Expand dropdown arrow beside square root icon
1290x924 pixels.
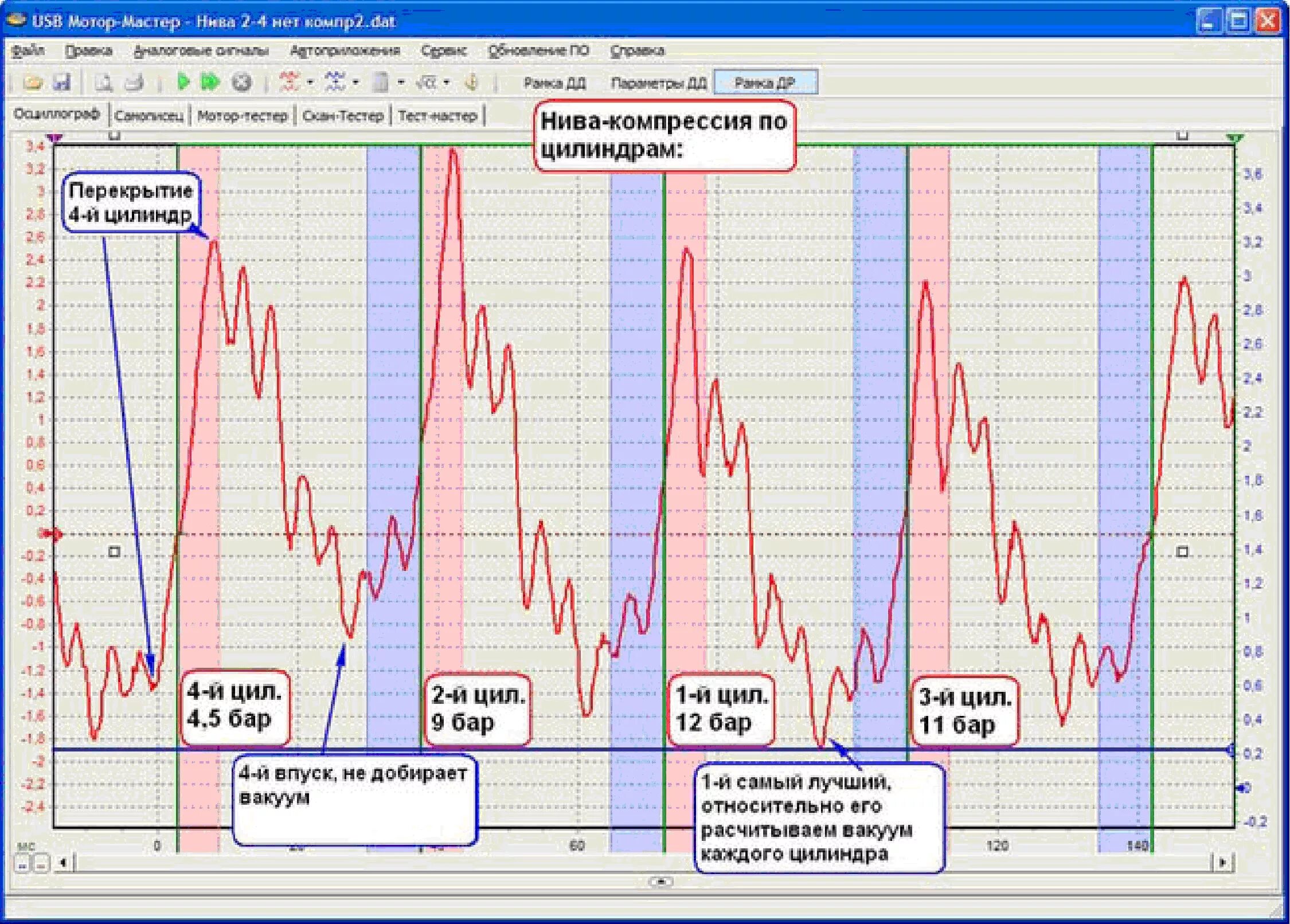446,83
